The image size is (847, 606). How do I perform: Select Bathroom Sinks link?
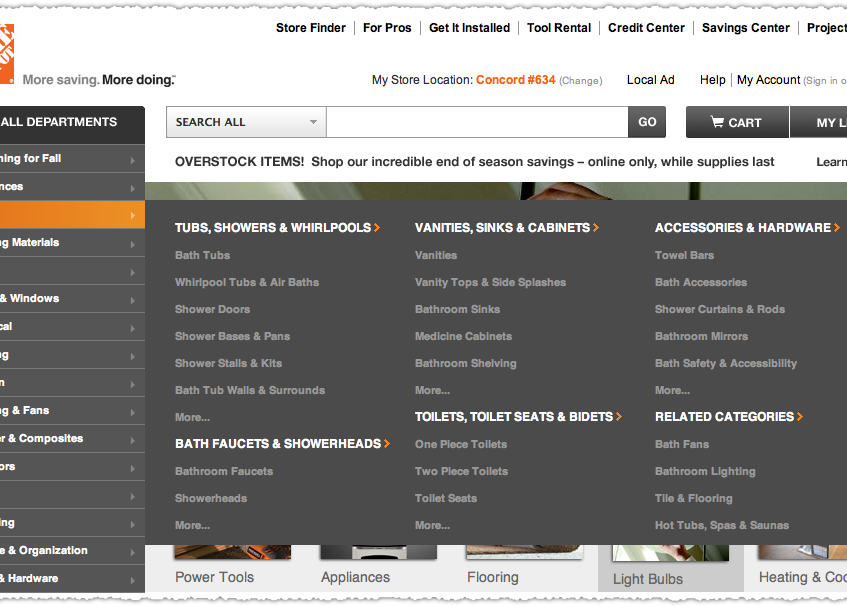click(458, 309)
